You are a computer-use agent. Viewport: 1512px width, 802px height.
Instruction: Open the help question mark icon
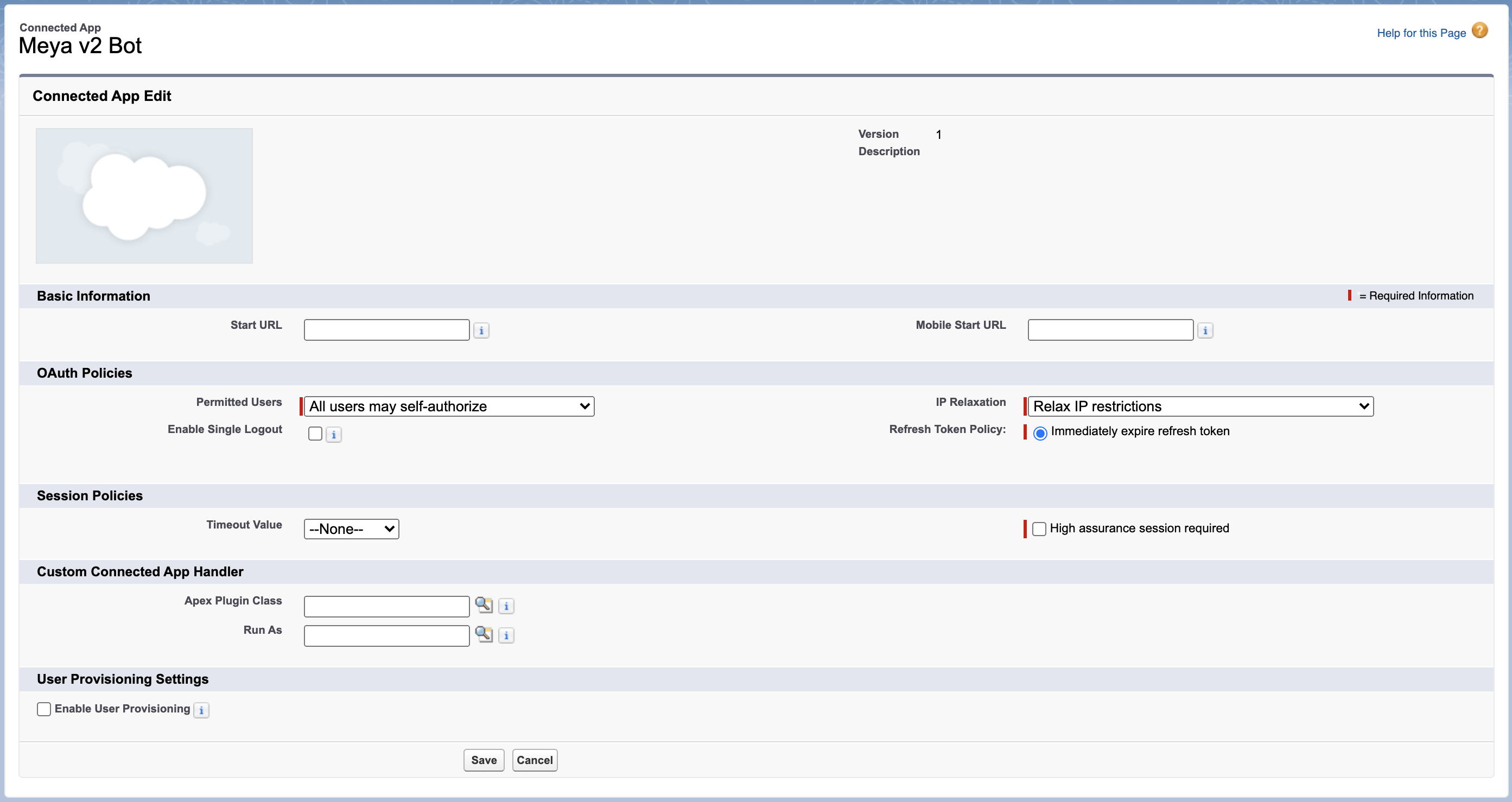click(1480, 30)
